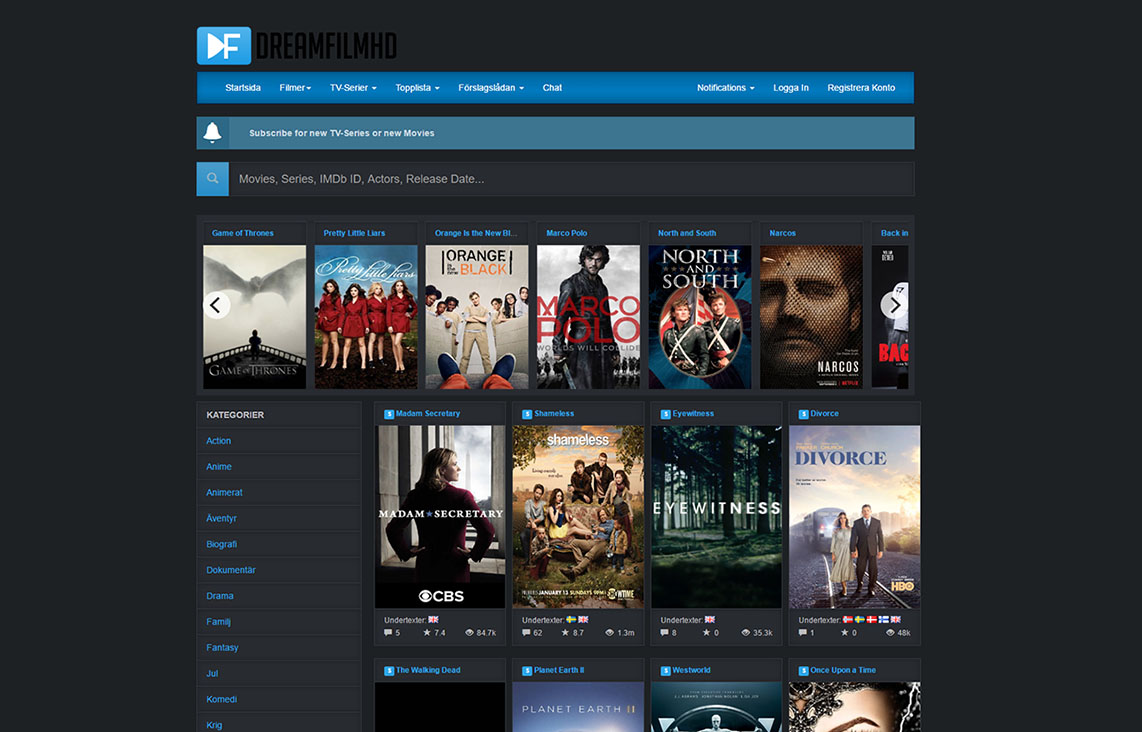Open the Divorce poster image

point(854,517)
